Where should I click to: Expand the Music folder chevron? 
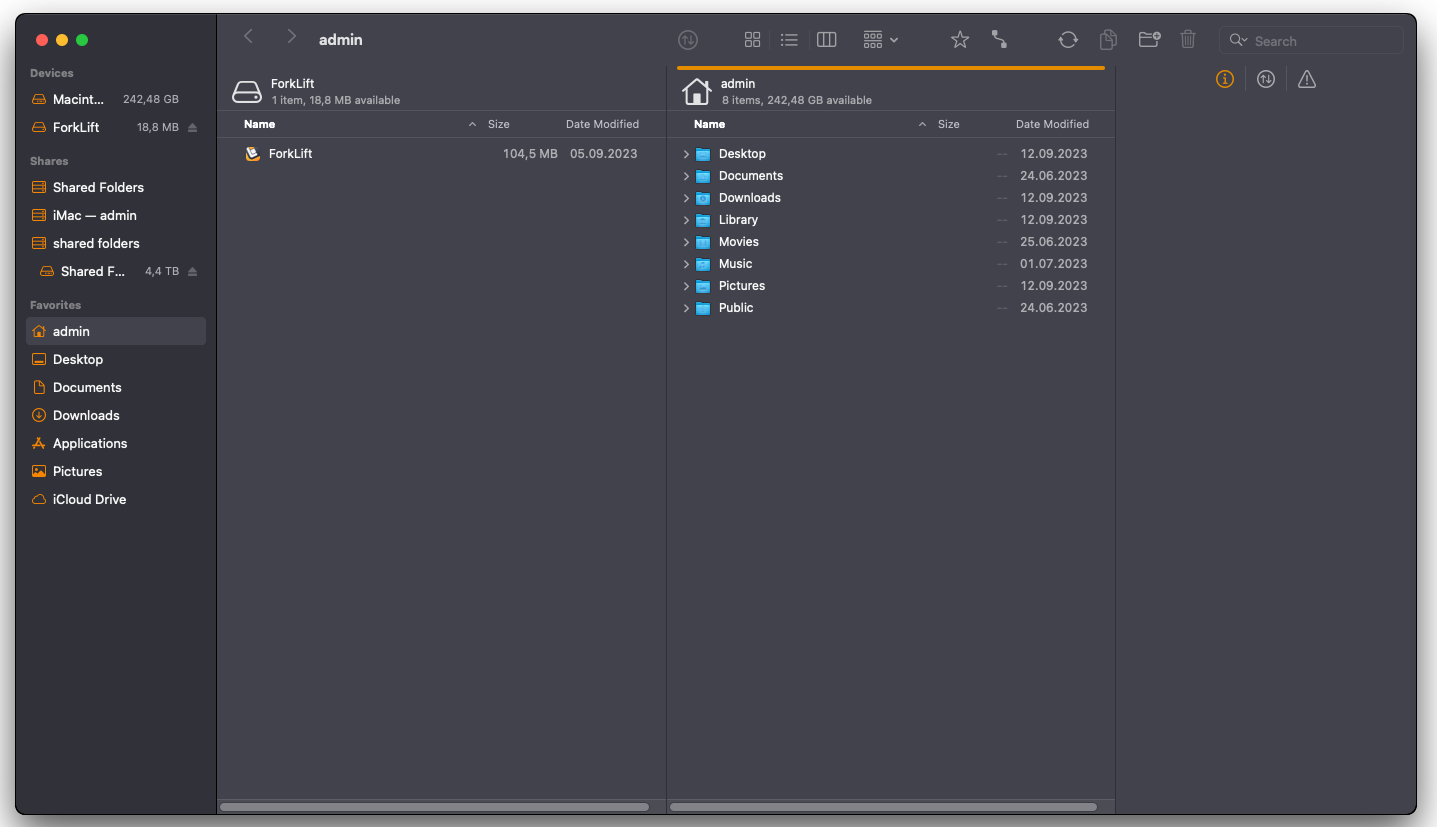click(686, 264)
